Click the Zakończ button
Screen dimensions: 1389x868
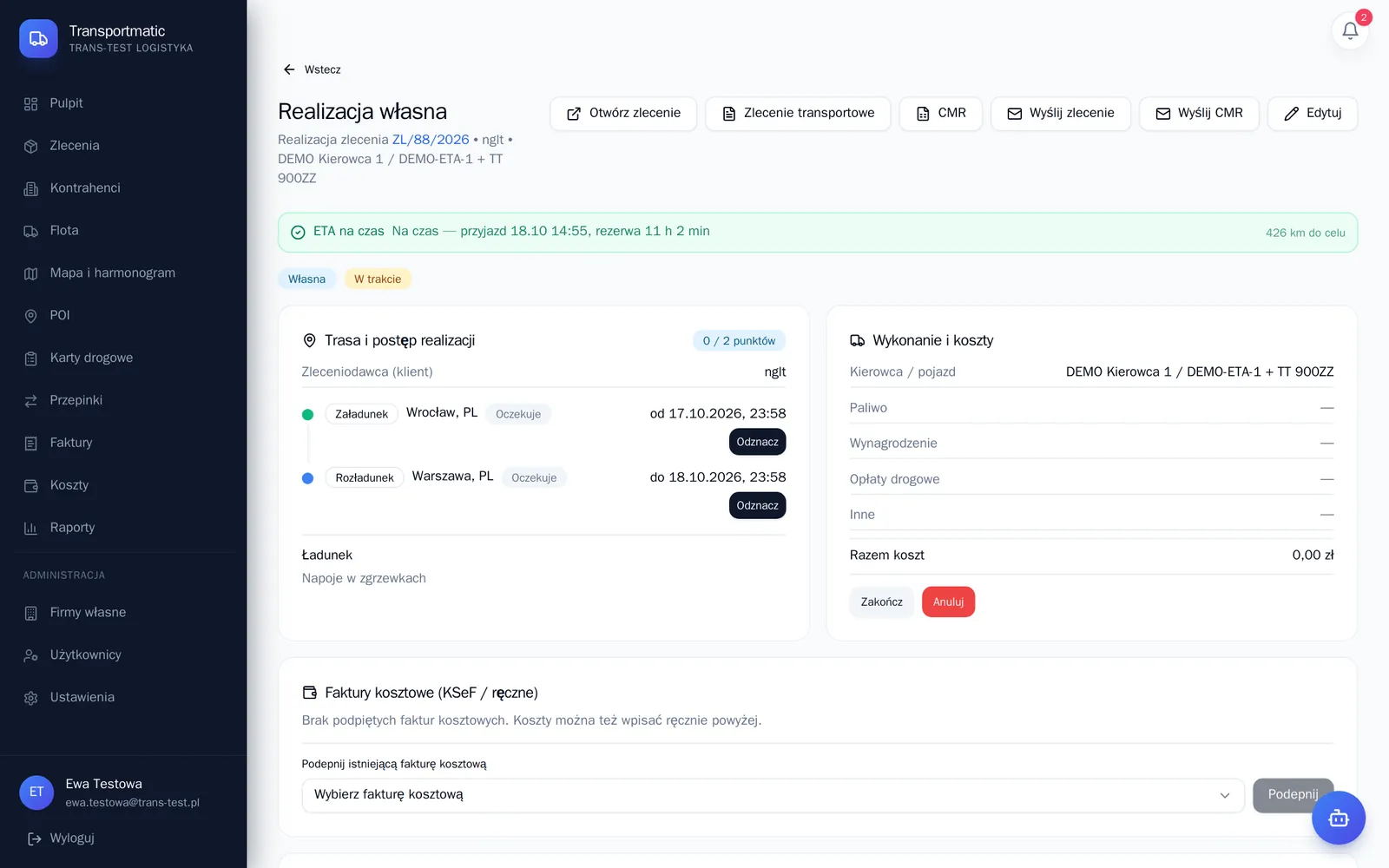[x=881, y=602]
